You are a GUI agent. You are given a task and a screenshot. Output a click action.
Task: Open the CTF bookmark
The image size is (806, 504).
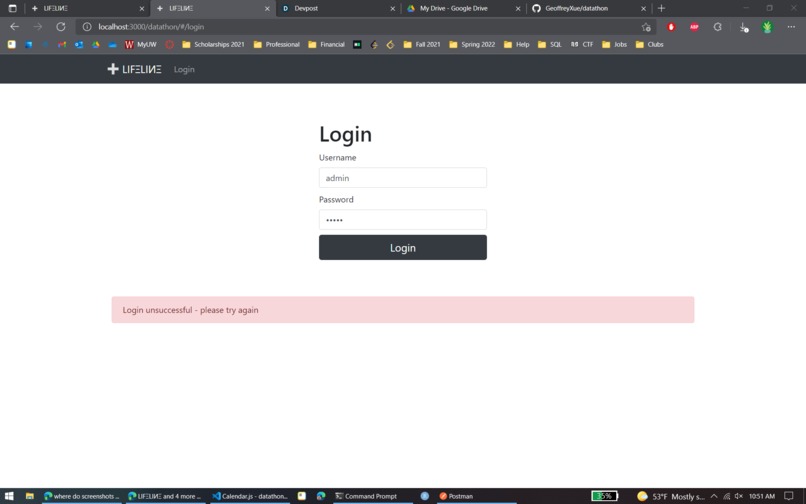[582, 45]
